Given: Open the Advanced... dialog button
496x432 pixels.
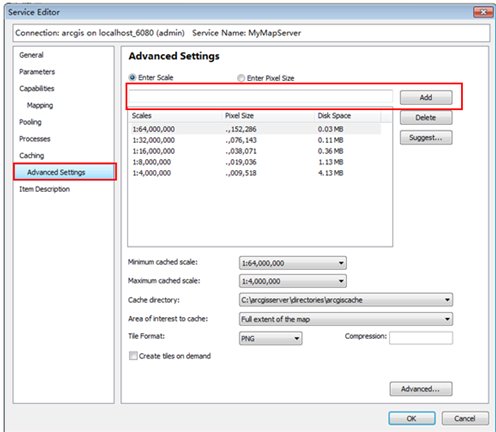Looking at the screenshot, I should coord(421,389).
